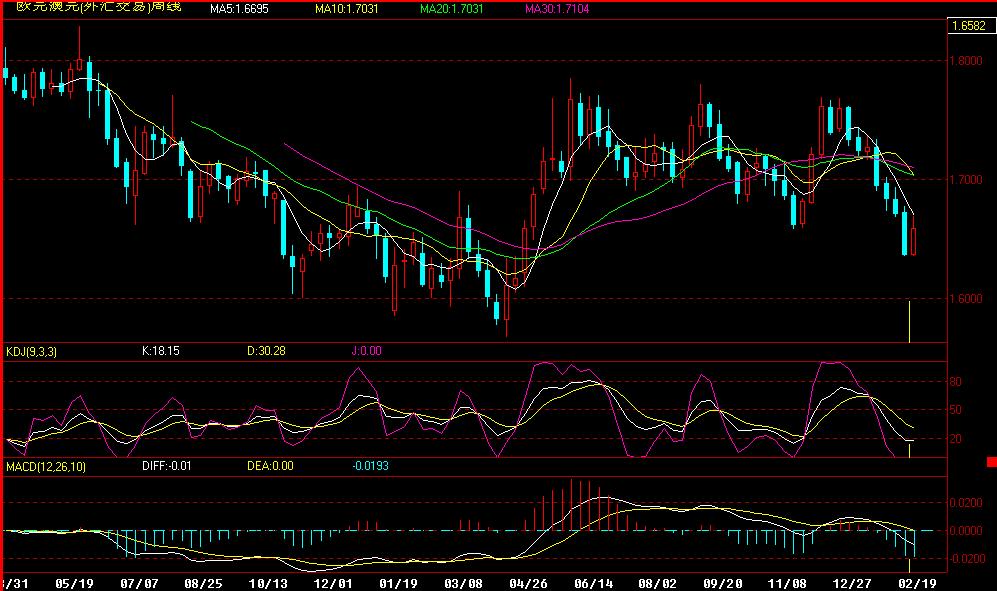Select the MA5:1.6695 indicator label
This screenshot has width=997, height=591.
pos(239,9)
